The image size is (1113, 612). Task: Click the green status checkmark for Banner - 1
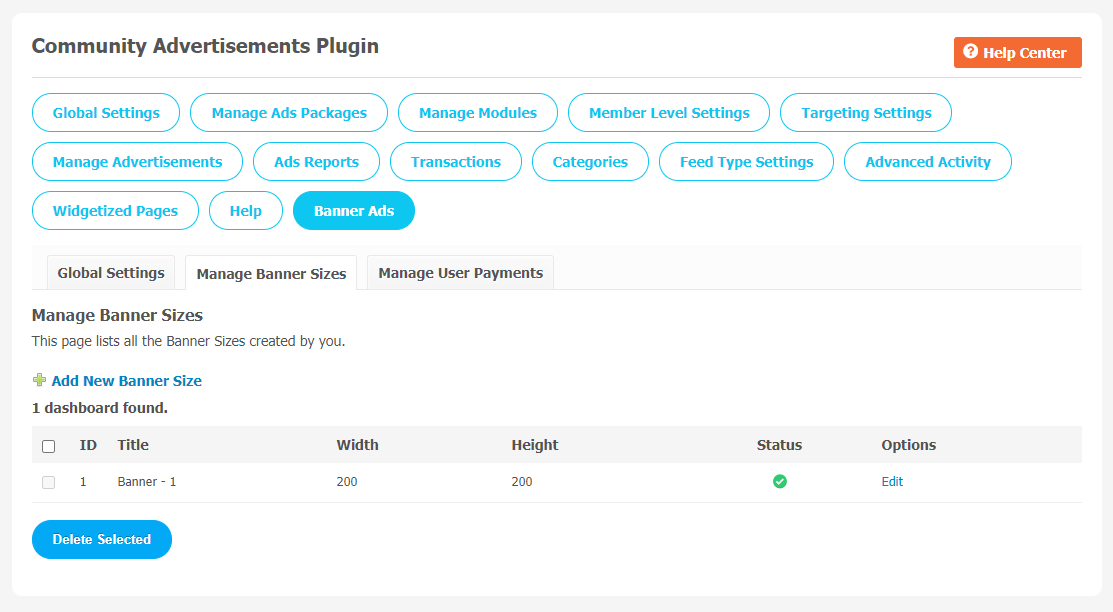click(779, 481)
